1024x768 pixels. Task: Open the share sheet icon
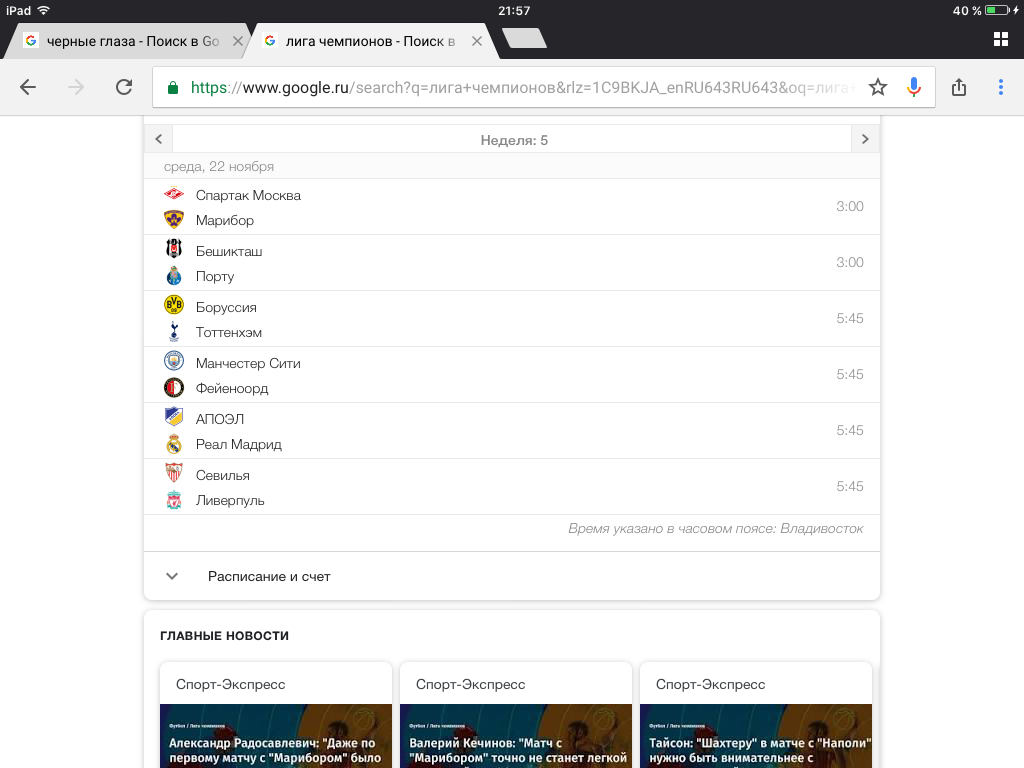959,87
